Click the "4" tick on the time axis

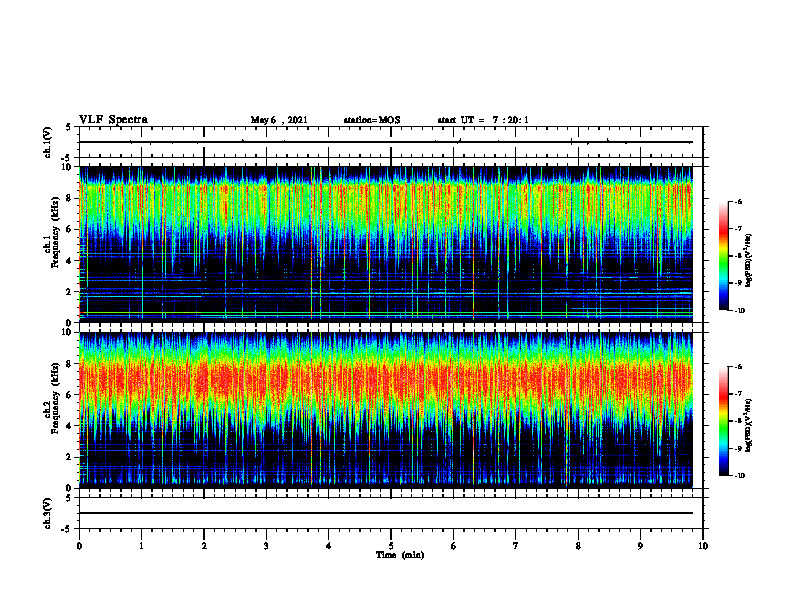(x=329, y=546)
